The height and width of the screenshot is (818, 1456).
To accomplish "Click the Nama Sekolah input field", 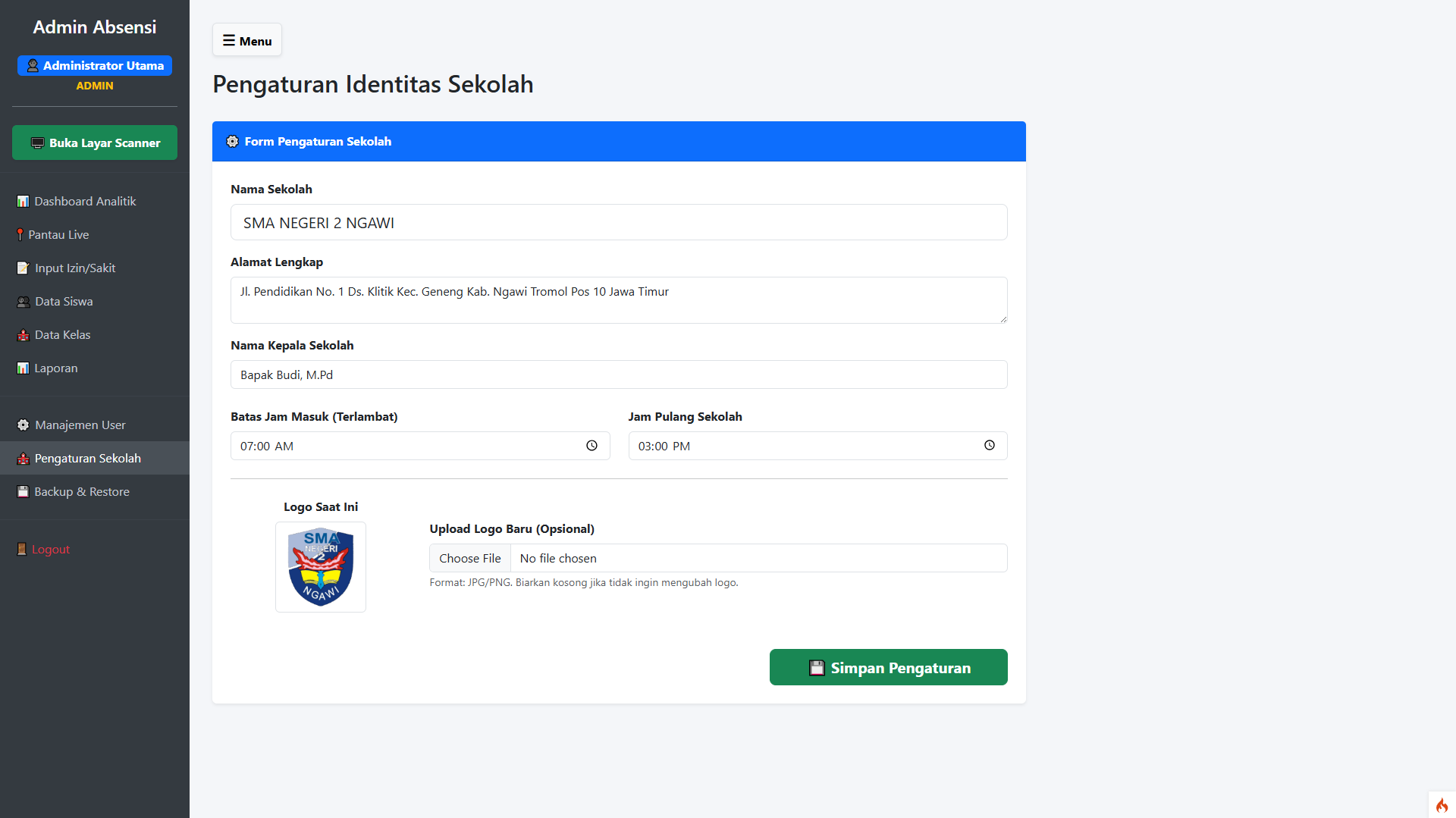I will tap(619, 223).
